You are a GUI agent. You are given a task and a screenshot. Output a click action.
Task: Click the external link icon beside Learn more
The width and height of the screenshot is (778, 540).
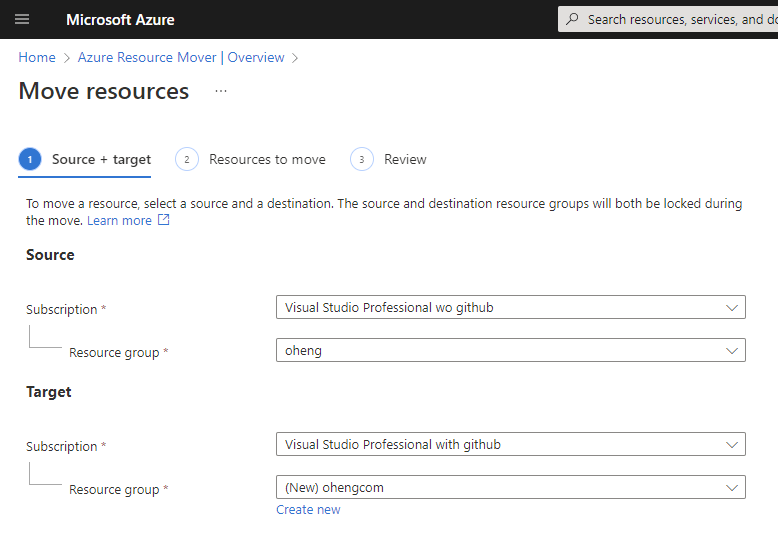point(164,220)
